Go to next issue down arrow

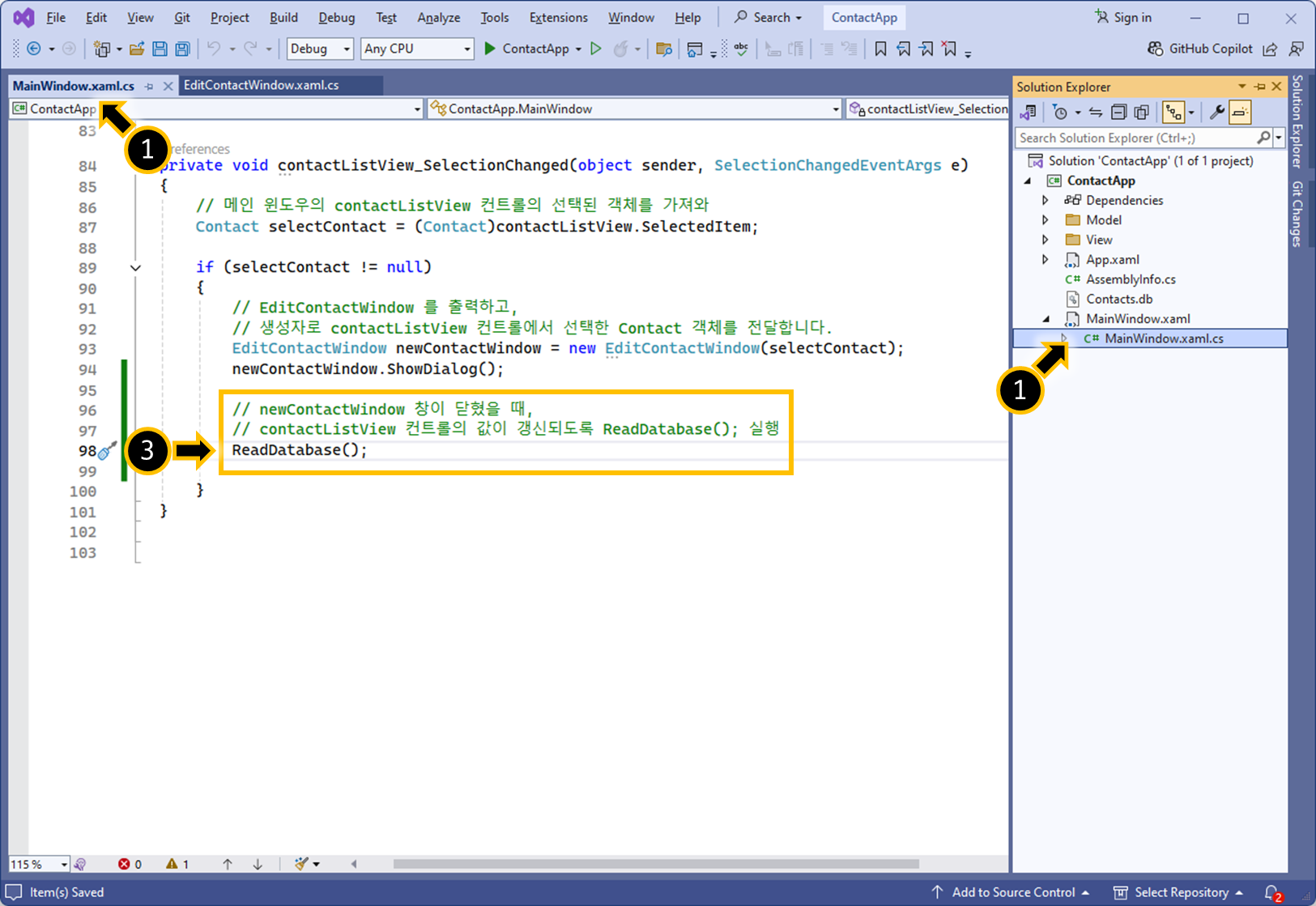258,864
